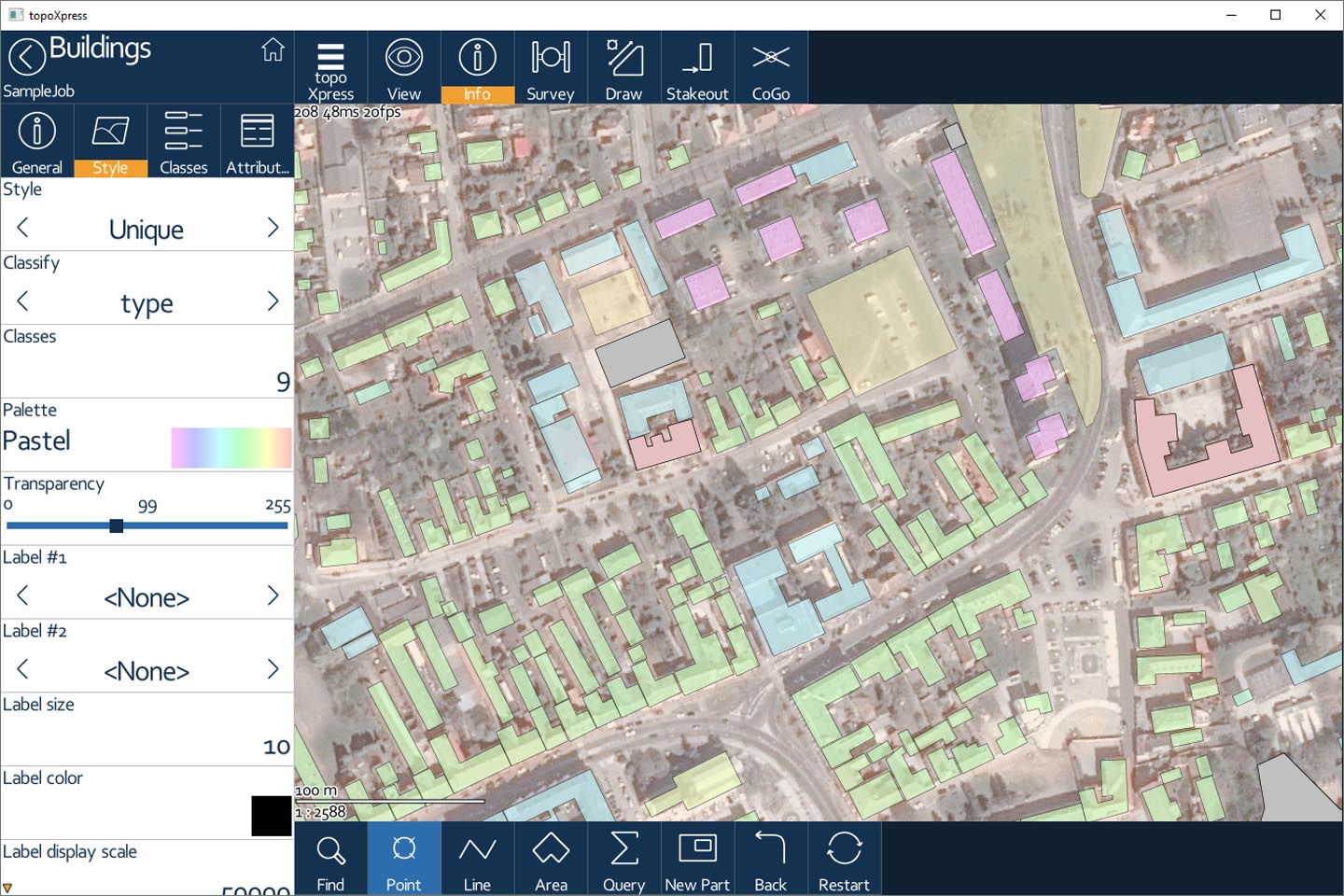Maximize the topoXpress window
This screenshot has height=896, width=1344.
pos(1276,15)
